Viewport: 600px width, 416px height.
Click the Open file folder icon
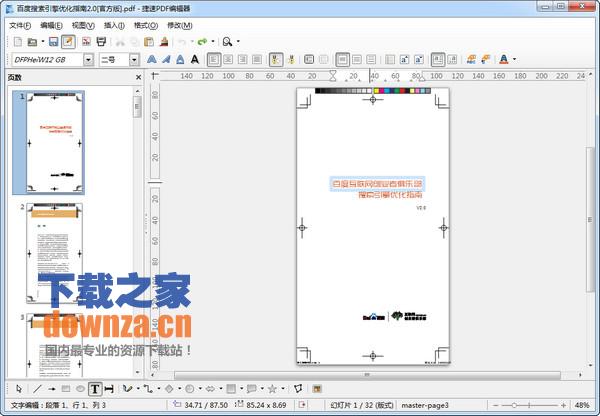(x=33, y=42)
